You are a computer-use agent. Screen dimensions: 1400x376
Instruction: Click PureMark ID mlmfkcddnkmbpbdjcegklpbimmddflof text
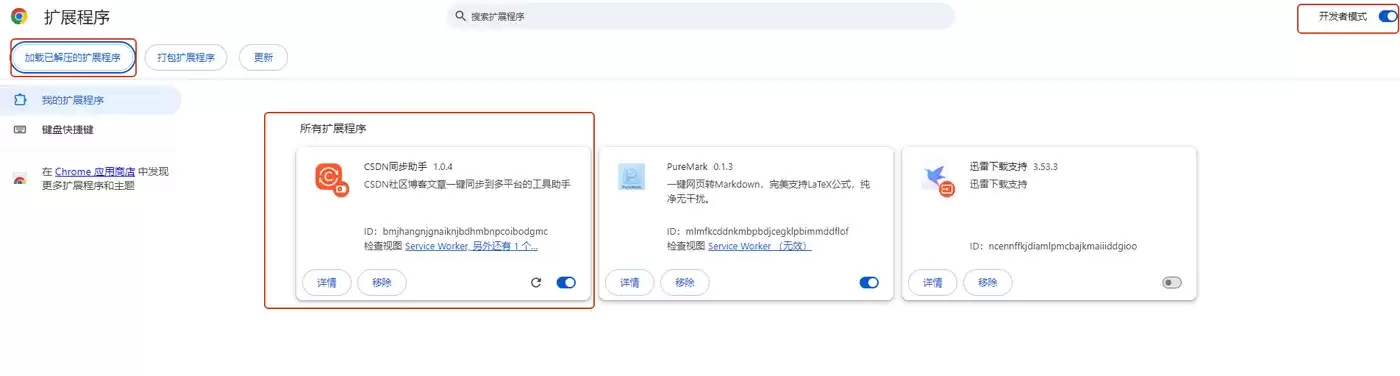pos(758,231)
